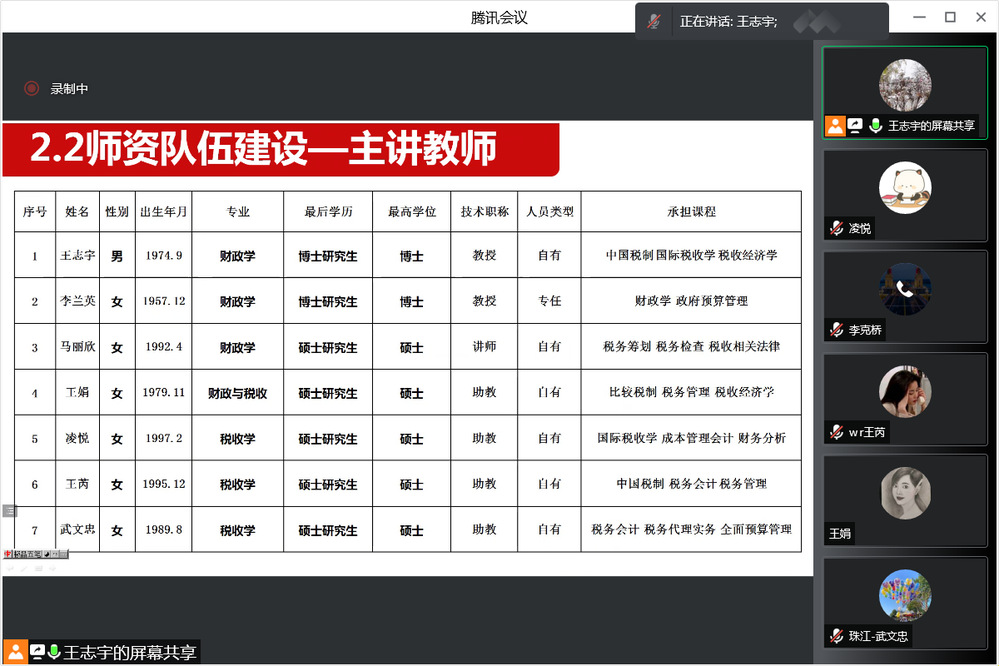999x666 pixels.
Task: Maximize the 腾讯会议 window
Action: 950,17
